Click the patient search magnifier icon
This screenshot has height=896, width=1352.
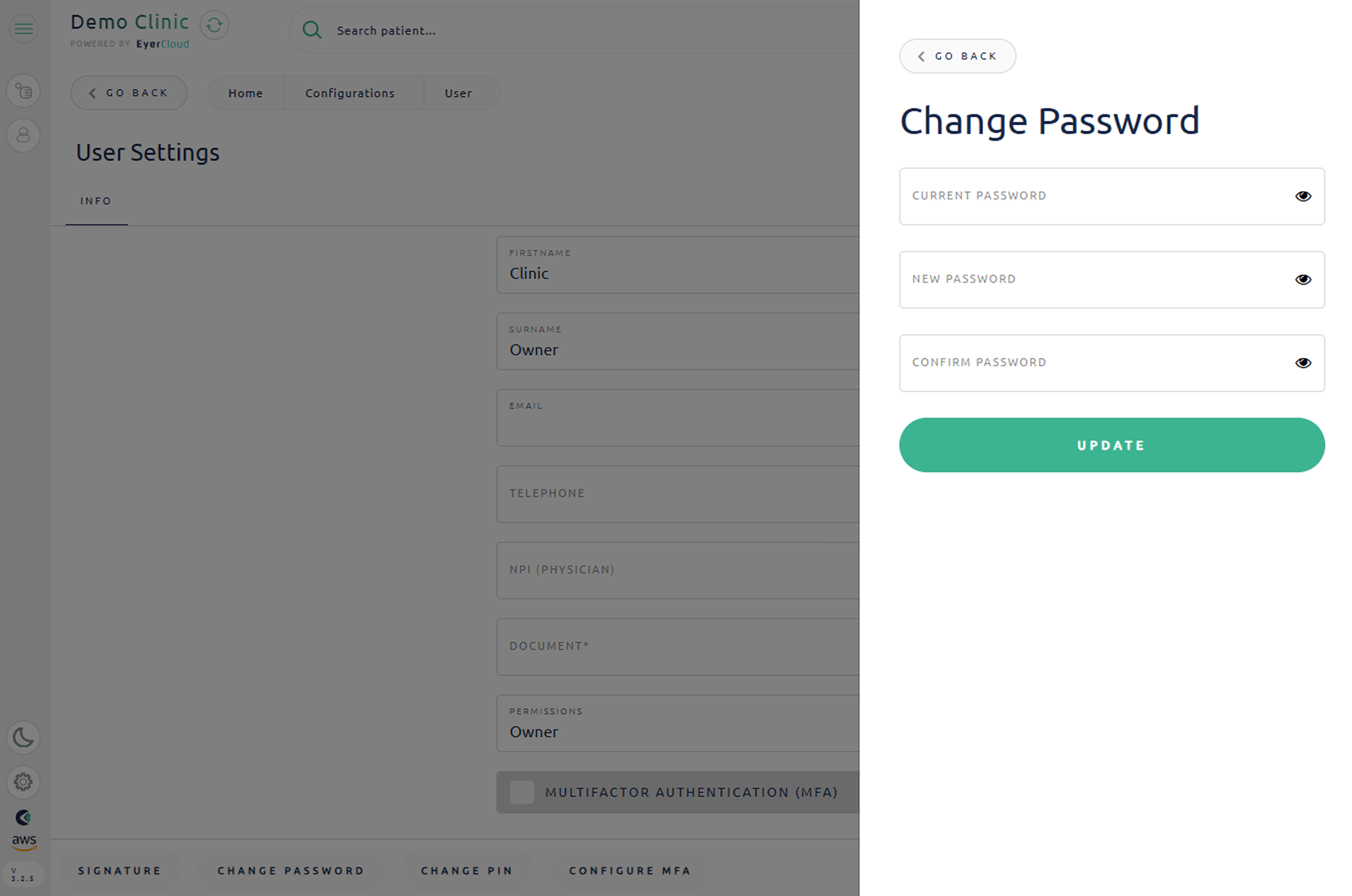[x=311, y=30]
